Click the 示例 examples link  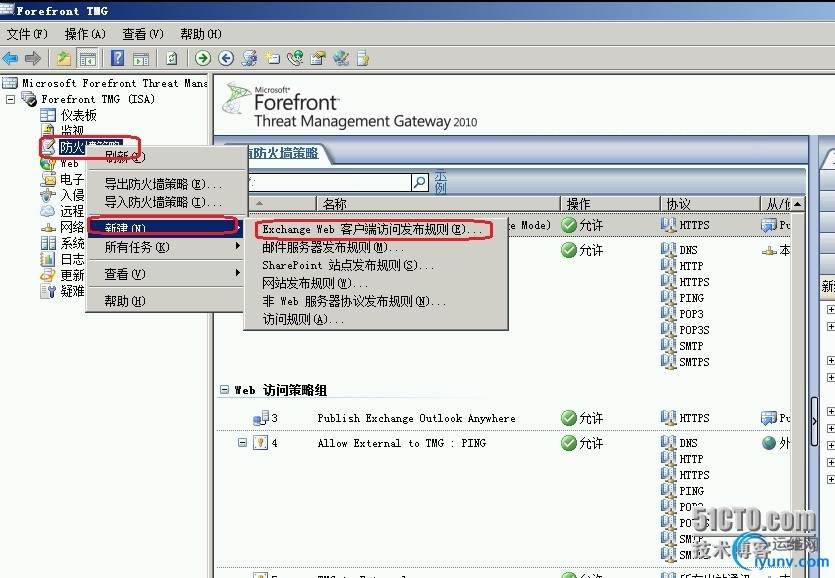(x=440, y=182)
